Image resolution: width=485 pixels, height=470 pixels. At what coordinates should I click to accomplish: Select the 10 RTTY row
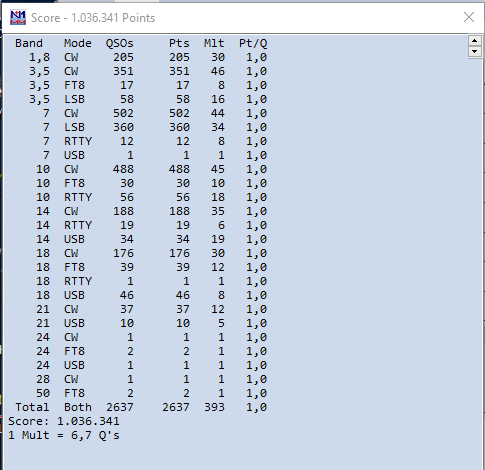click(141, 197)
